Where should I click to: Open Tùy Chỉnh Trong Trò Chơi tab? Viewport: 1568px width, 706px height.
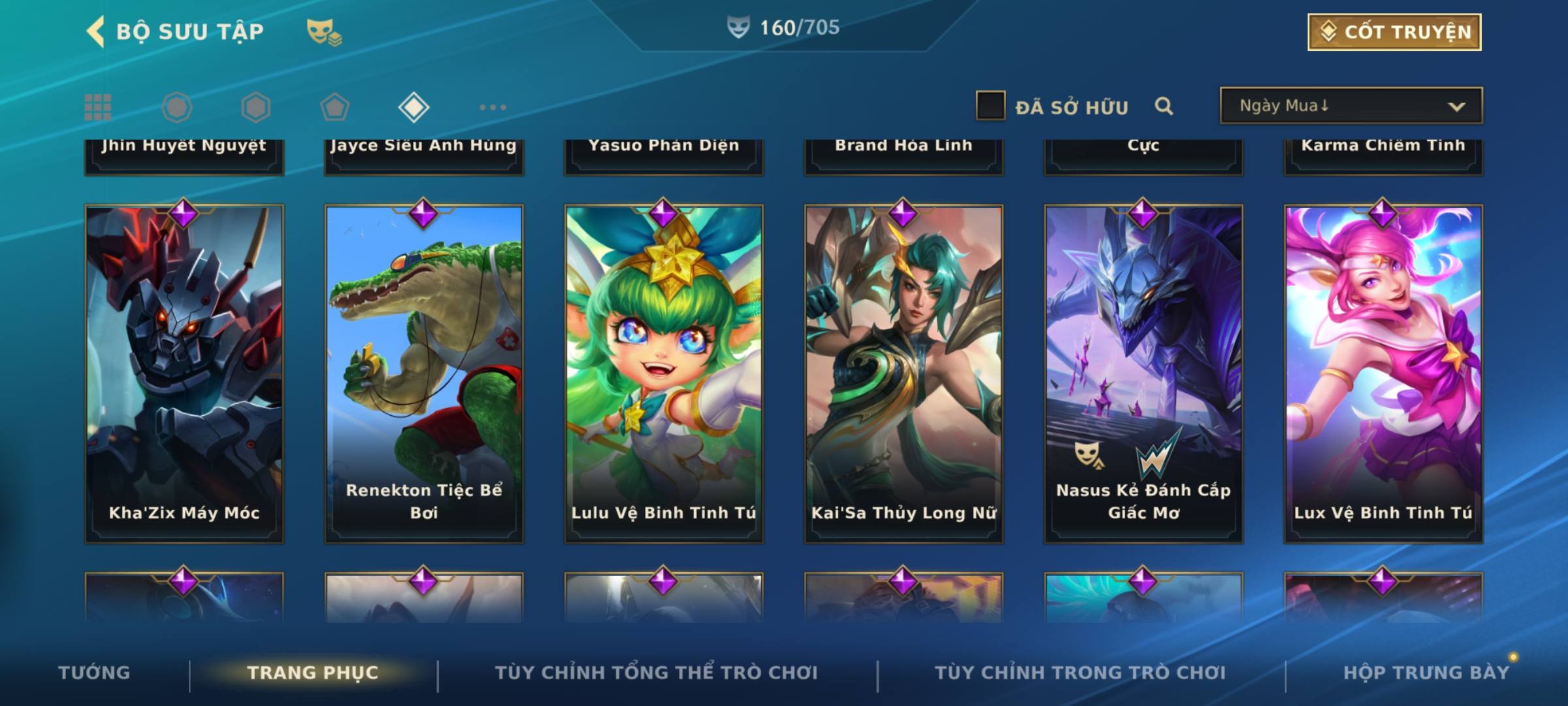click(x=1080, y=673)
